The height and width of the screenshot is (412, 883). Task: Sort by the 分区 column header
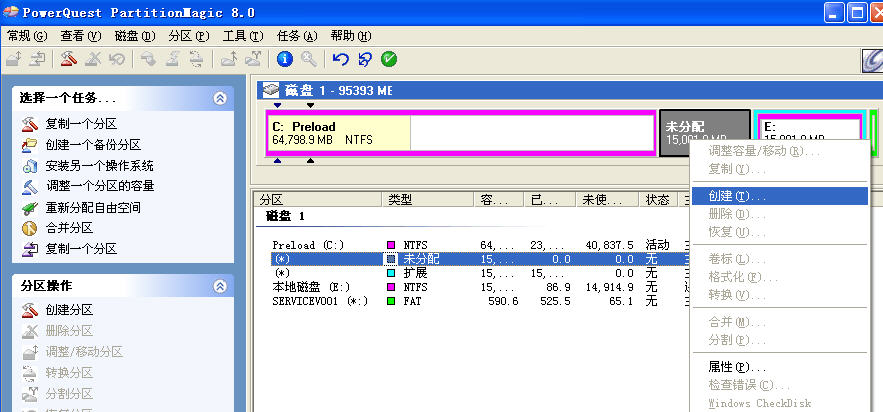pyautogui.click(x=318, y=199)
